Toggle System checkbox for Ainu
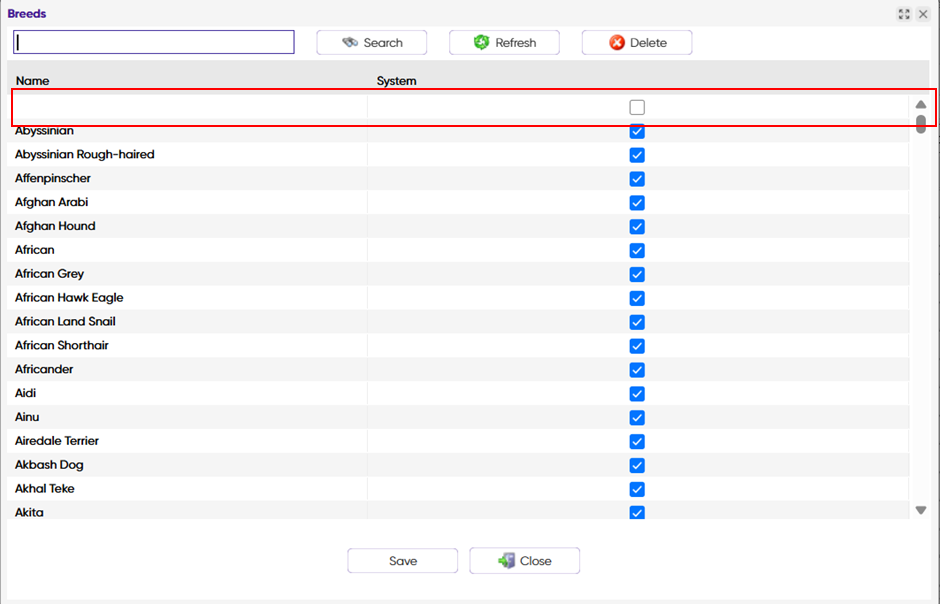 click(x=637, y=418)
